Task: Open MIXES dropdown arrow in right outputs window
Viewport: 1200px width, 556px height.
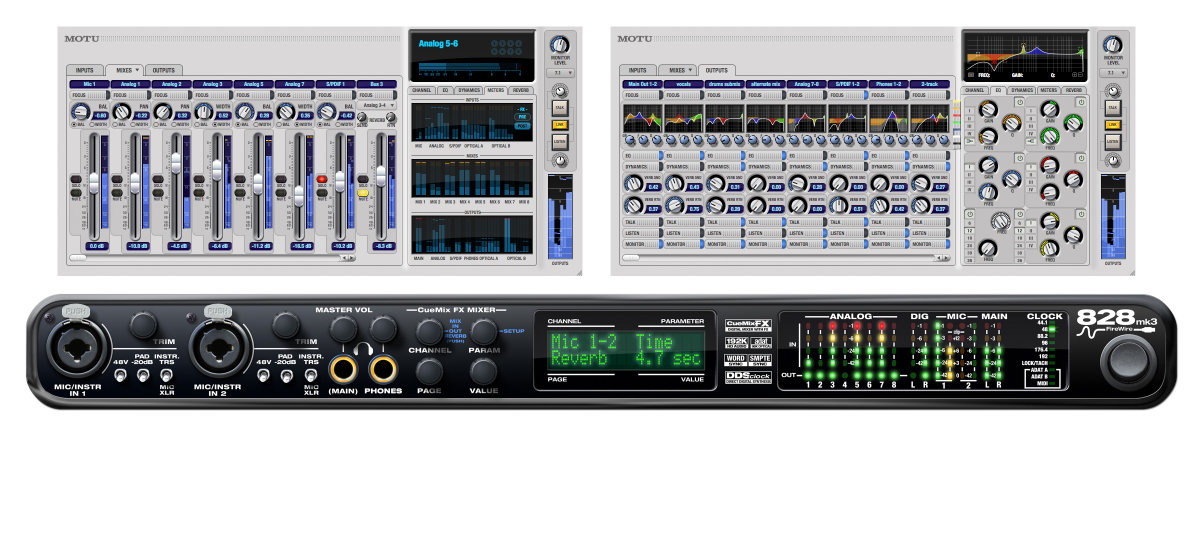Action: pos(689,70)
